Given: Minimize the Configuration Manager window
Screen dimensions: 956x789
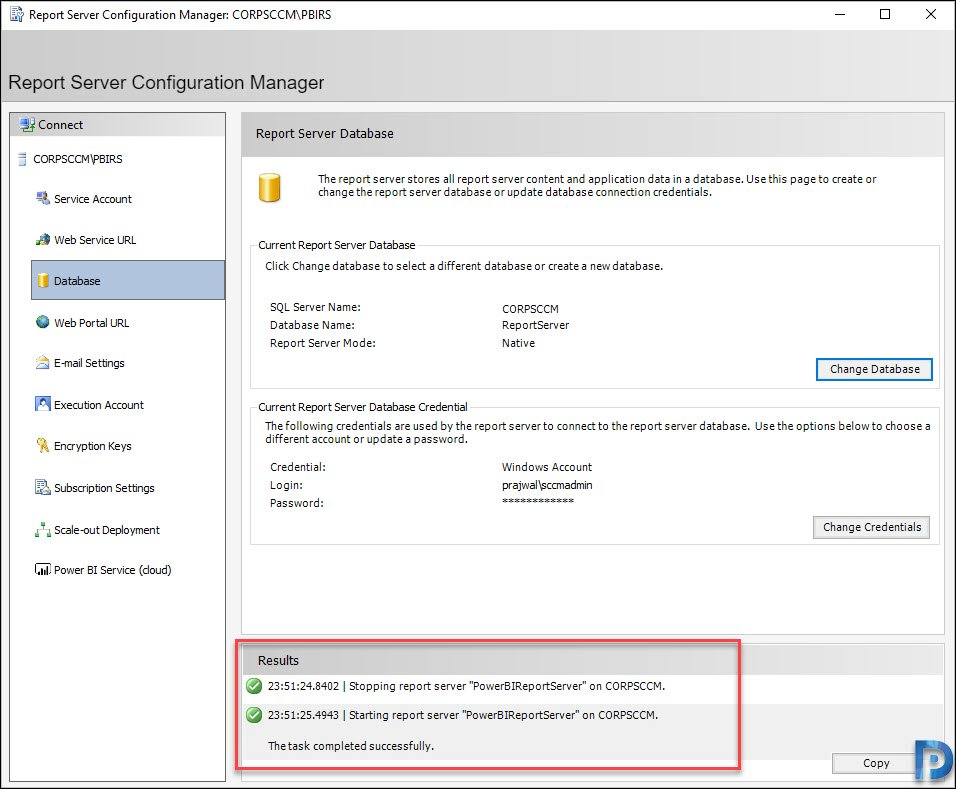Looking at the screenshot, I should [x=840, y=14].
